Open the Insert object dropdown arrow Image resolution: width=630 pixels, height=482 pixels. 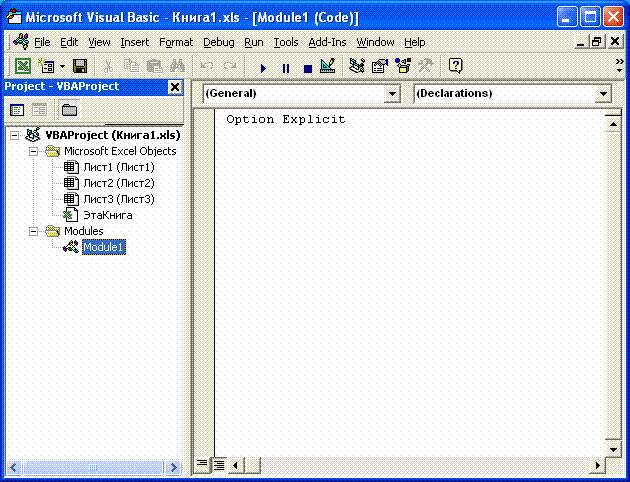pyautogui.click(x=63, y=66)
